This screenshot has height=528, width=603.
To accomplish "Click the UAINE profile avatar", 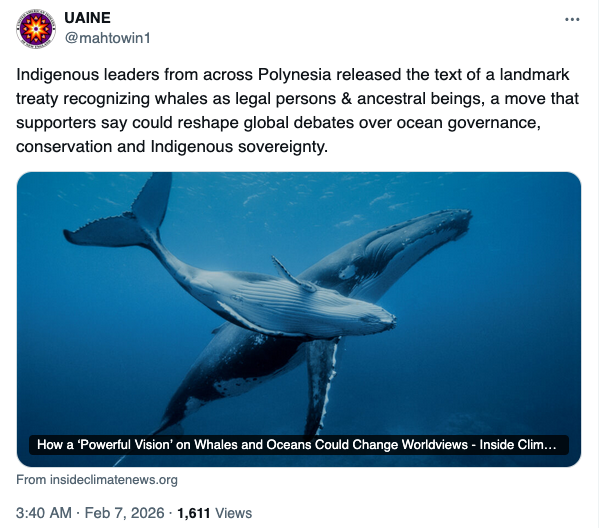I will click(x=36, y=28).
